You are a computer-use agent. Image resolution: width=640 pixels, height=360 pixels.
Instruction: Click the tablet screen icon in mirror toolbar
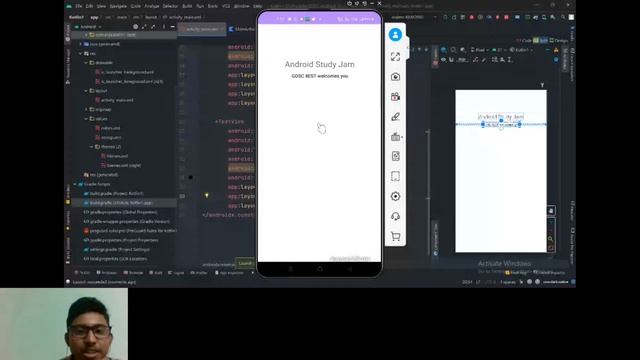395,176
